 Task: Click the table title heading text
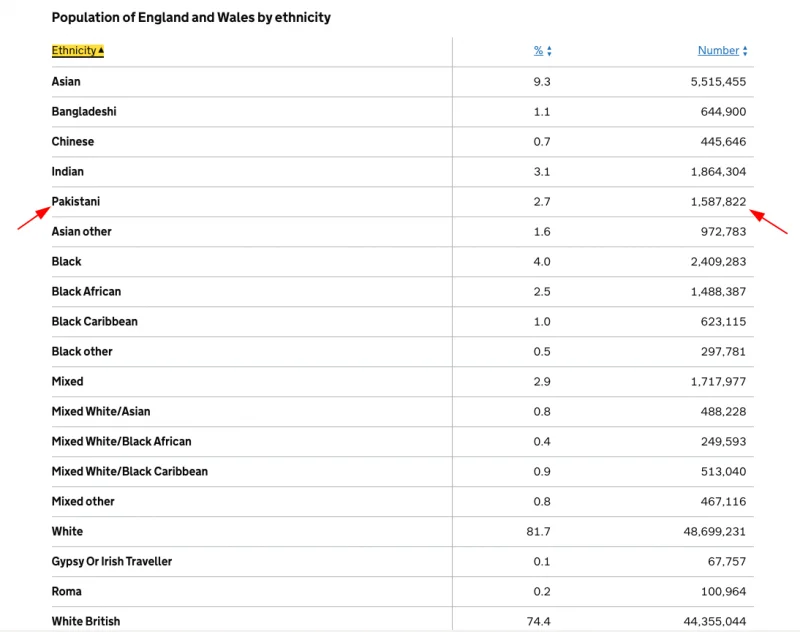191,18
